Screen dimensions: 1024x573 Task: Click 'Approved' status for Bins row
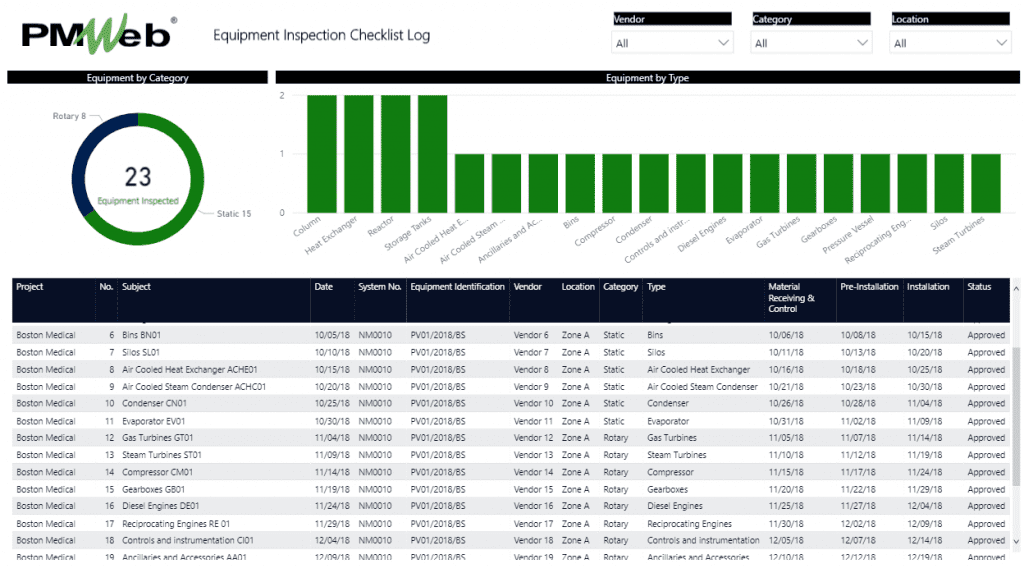pyautogui.click(x=986, y=335)
